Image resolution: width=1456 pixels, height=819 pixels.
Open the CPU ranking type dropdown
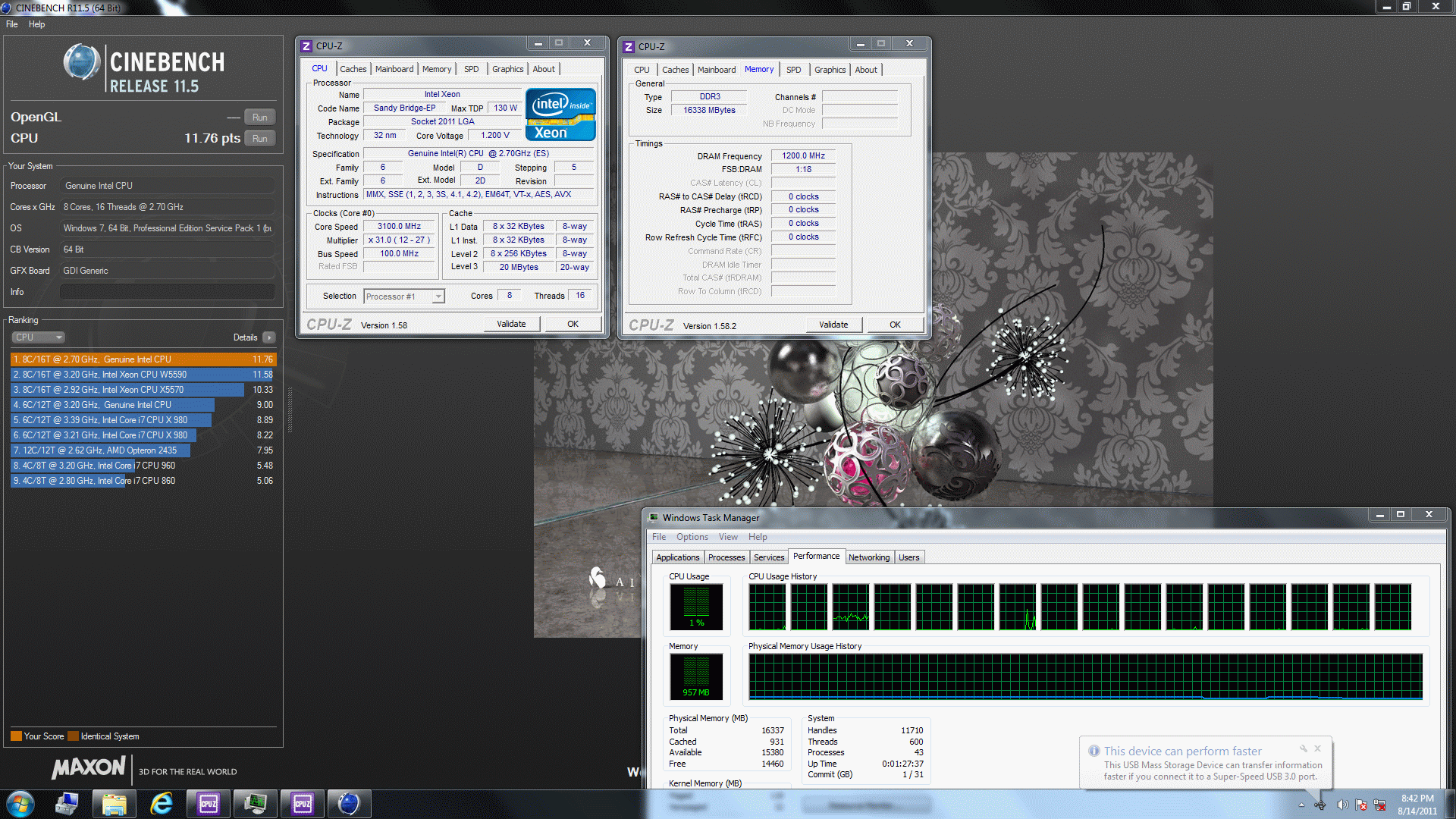pyautogui.click(x=38, y=337)
